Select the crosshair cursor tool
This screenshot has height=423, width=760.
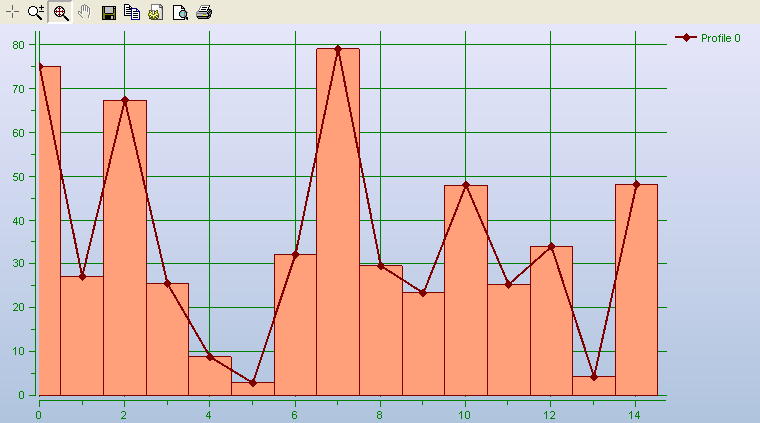point(13,12)
